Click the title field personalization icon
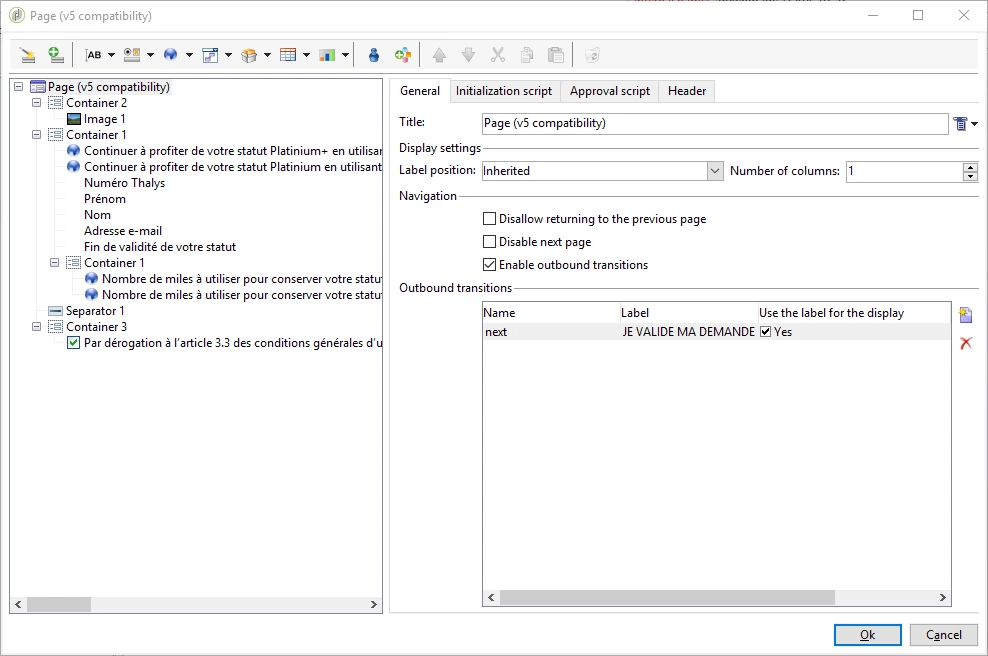This screenshot has height=656, width=988. tap(960, 124)
